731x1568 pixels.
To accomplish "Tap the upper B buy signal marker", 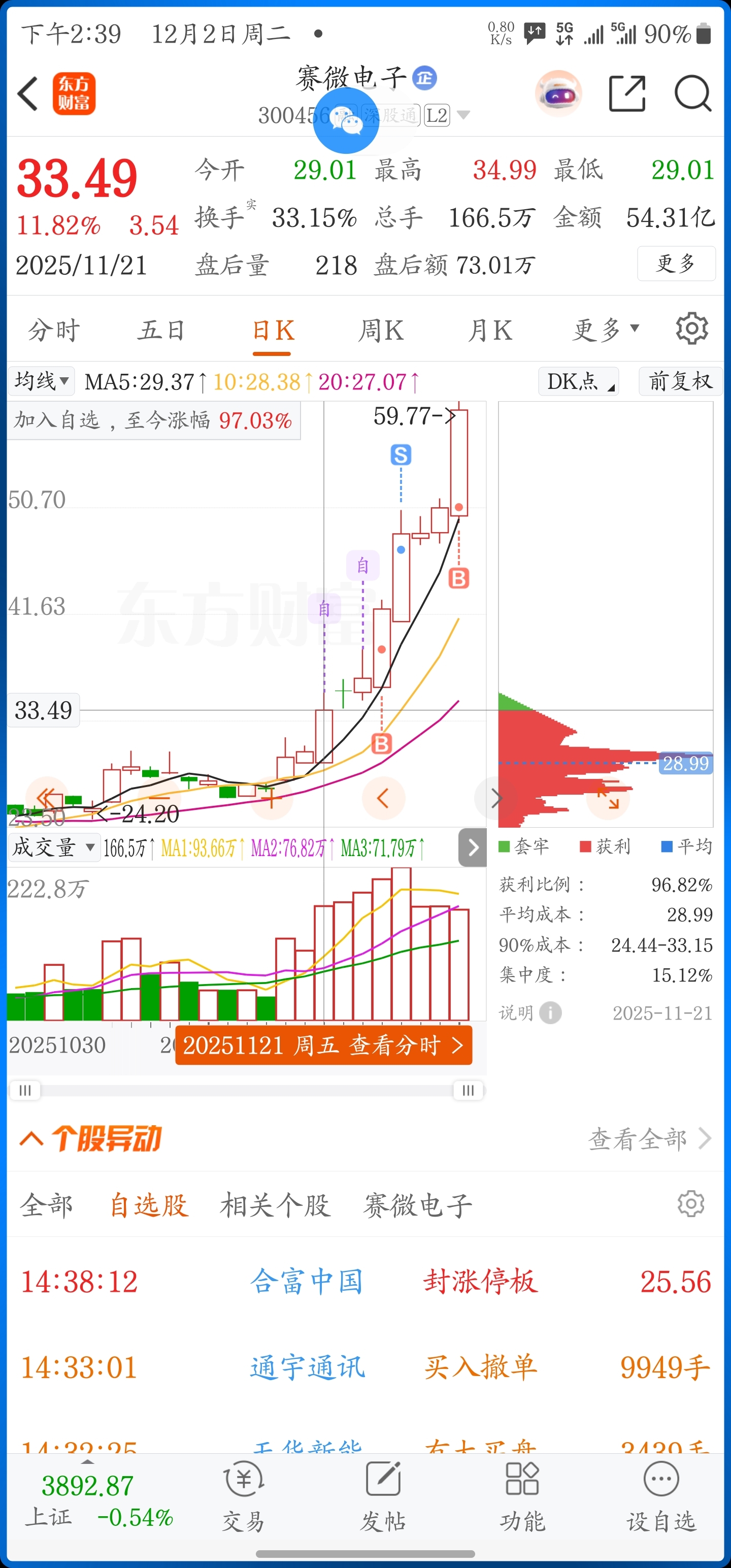I will (459, 578).
